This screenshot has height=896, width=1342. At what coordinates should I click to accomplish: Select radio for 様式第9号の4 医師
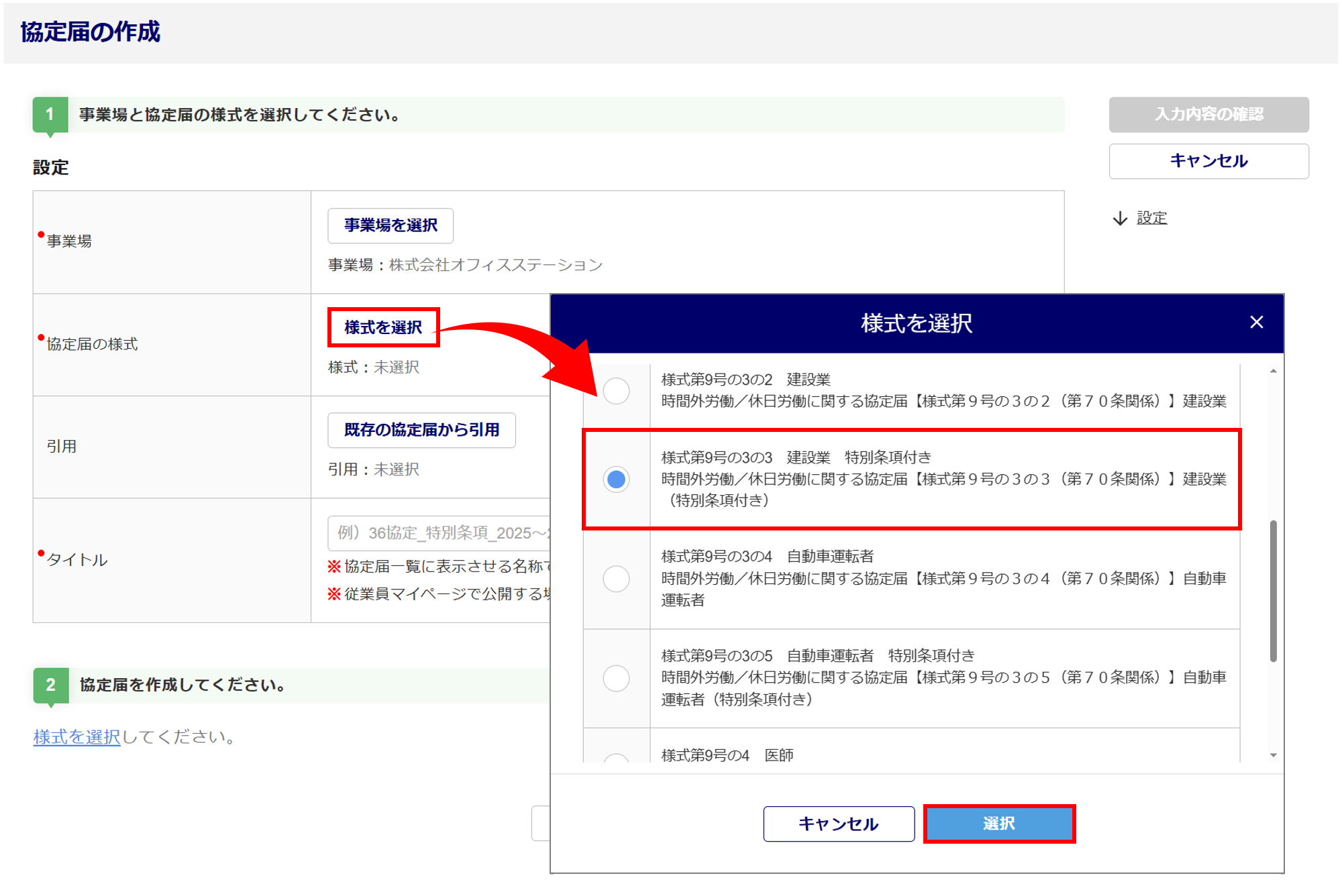pyautogui.click(x=616, y=759)
